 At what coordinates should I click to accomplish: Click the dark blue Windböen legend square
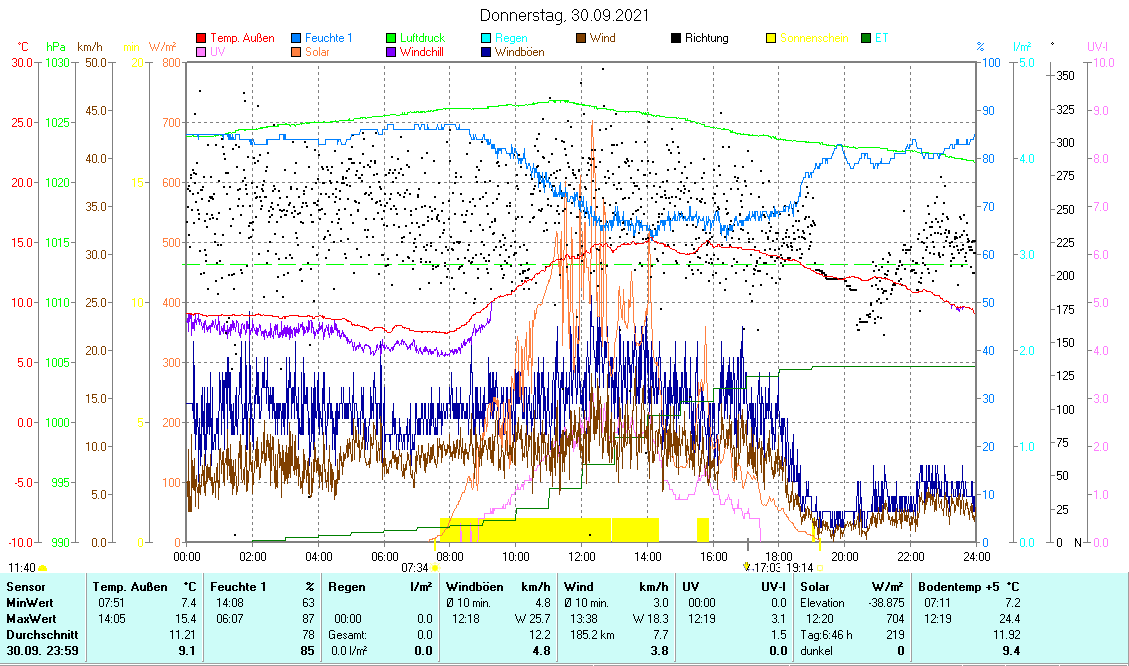click(x=486, y=52)
